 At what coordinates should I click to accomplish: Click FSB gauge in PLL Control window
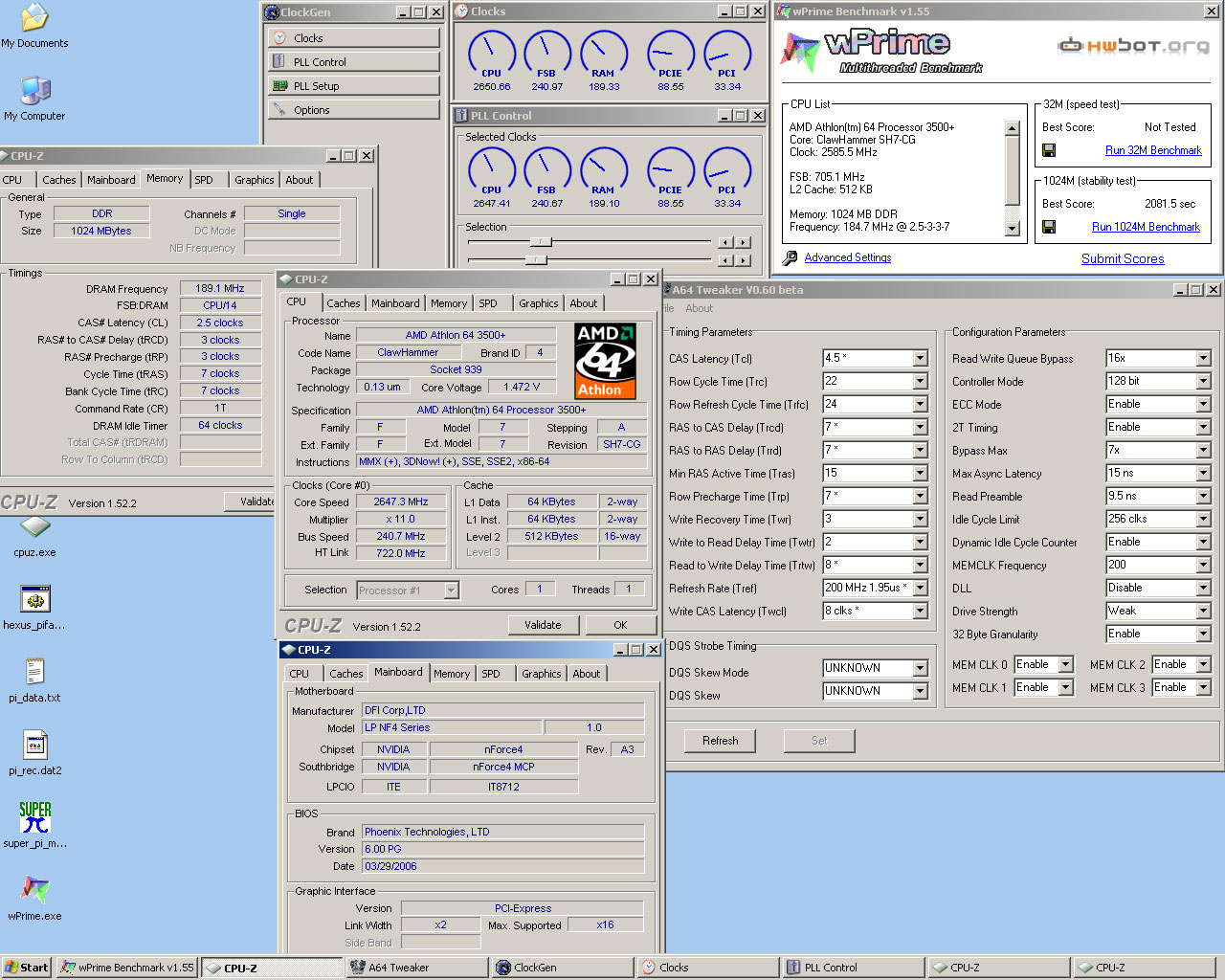pos(547,169)
